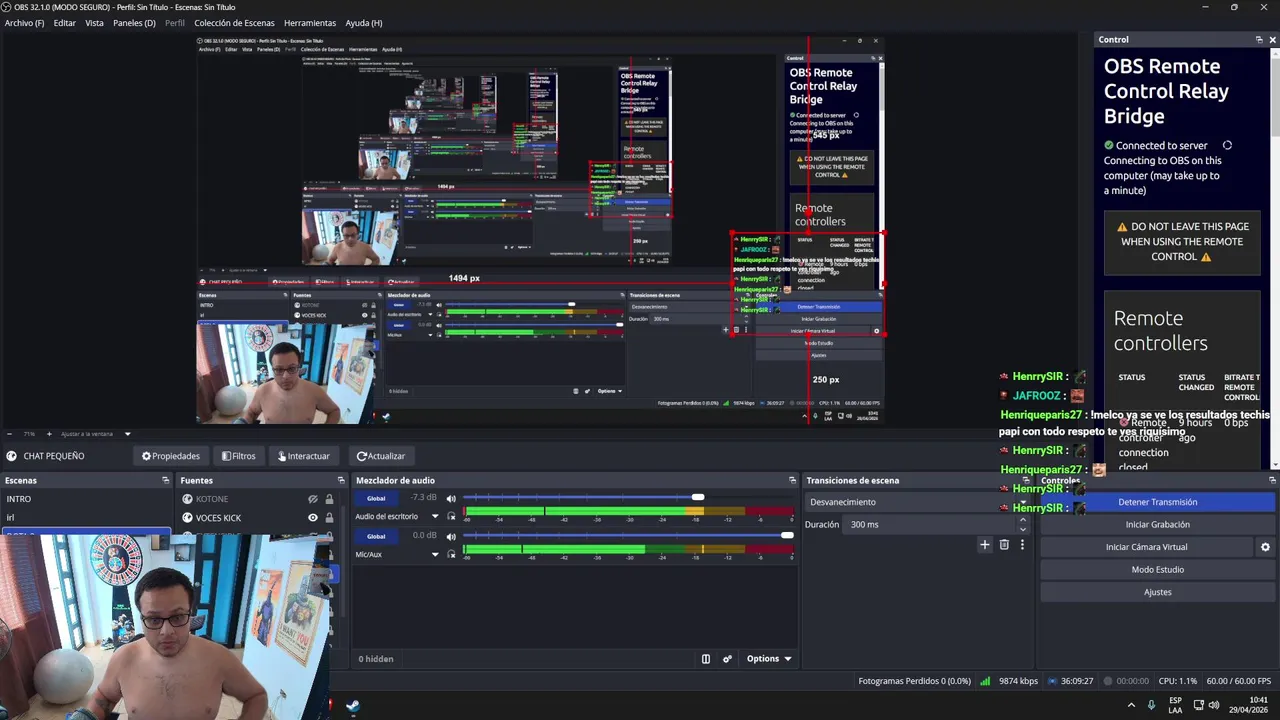Screen dimensions: 1280x720
Task: Show hidden tray icons chevron
Action: (x=1131, y=705)
